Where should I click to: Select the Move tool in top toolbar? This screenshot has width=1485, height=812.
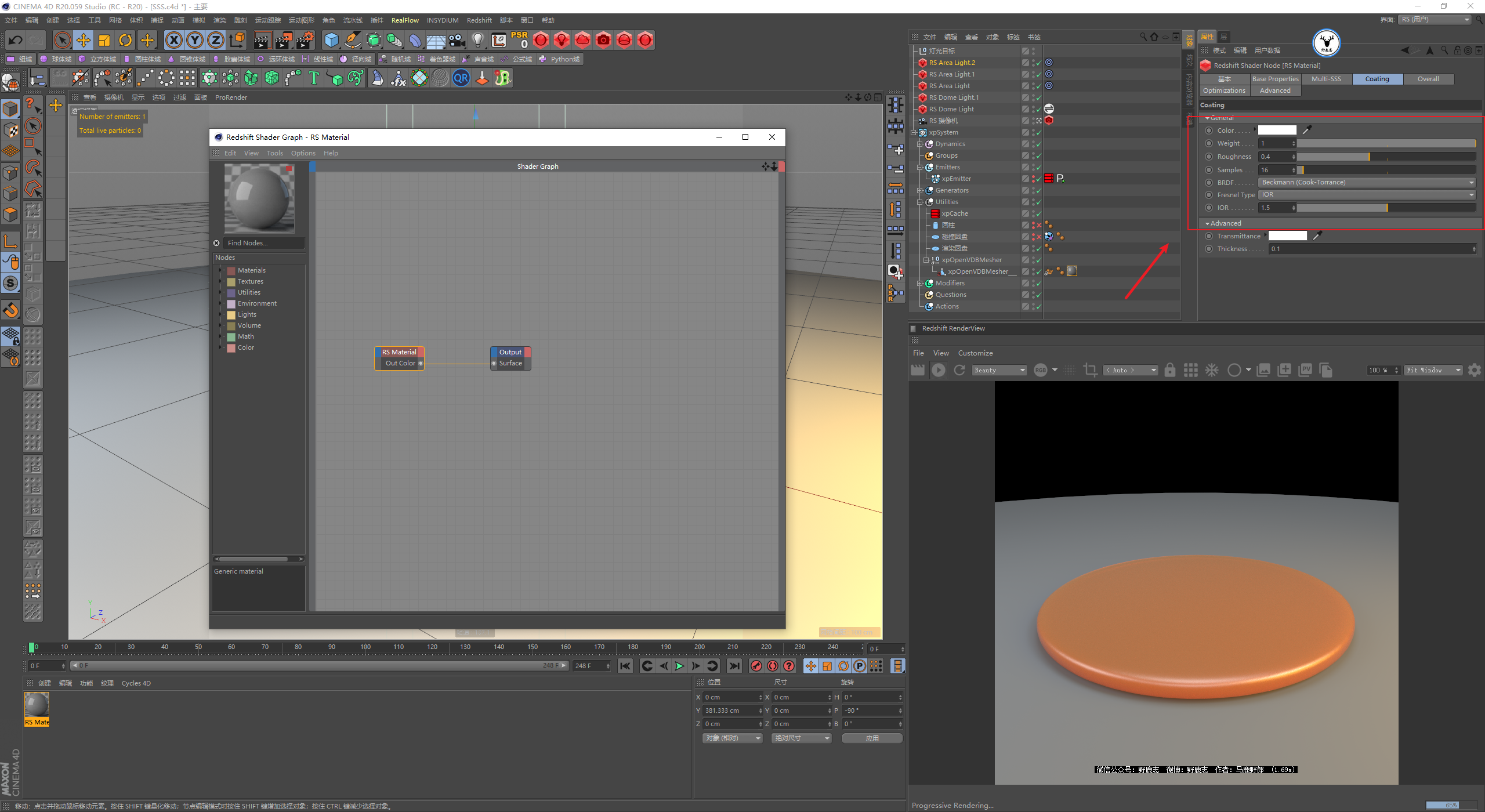tap(83, 40)
